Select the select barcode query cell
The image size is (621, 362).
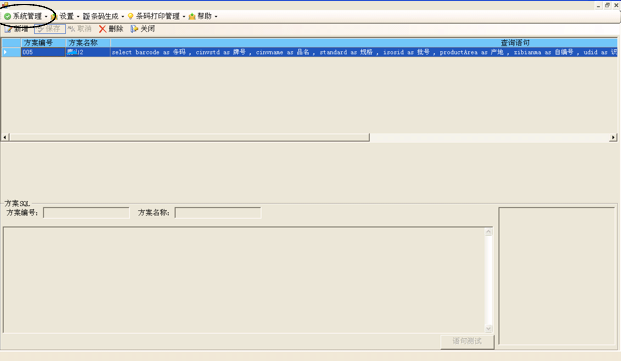[364, 52]
